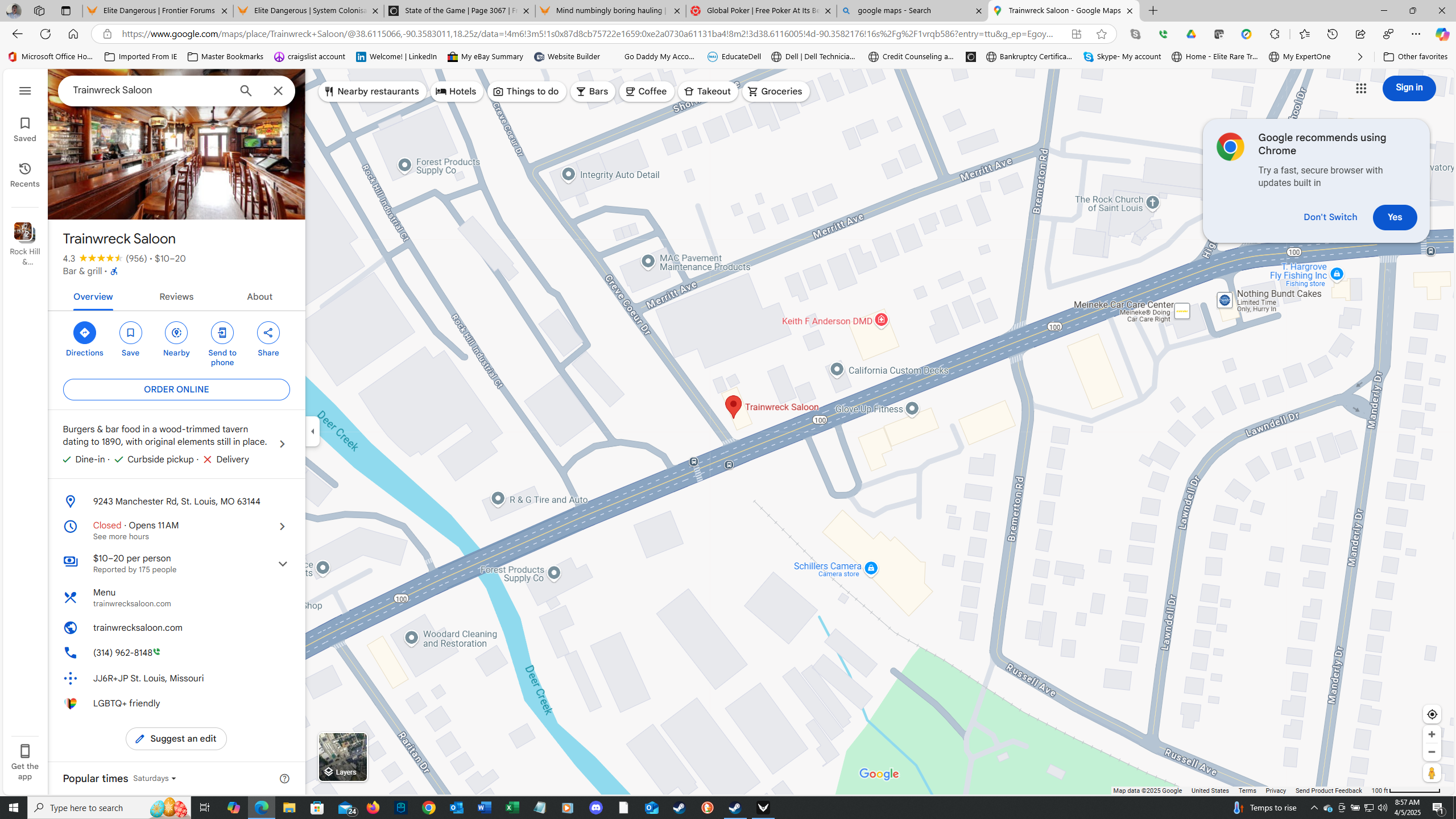Select the Hotels filter chip
1456x819 pixels.
457,92
